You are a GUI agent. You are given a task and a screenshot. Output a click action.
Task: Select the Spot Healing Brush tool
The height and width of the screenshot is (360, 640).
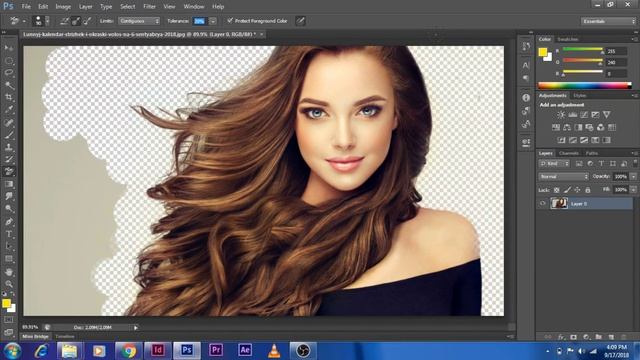[x=9, y=122]
